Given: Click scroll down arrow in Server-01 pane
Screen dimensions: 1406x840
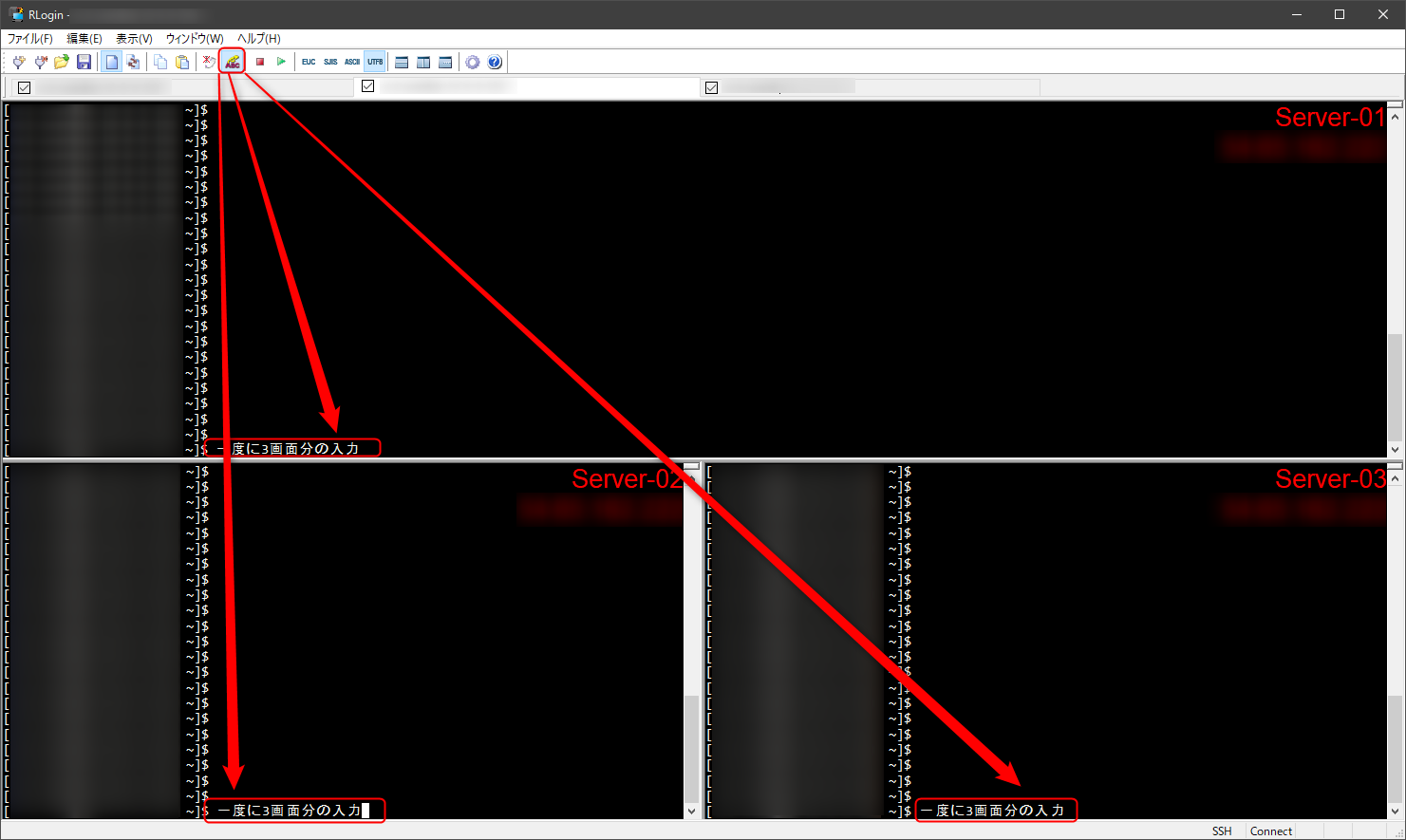Looking at the screenshot, I should point(1395,449).
